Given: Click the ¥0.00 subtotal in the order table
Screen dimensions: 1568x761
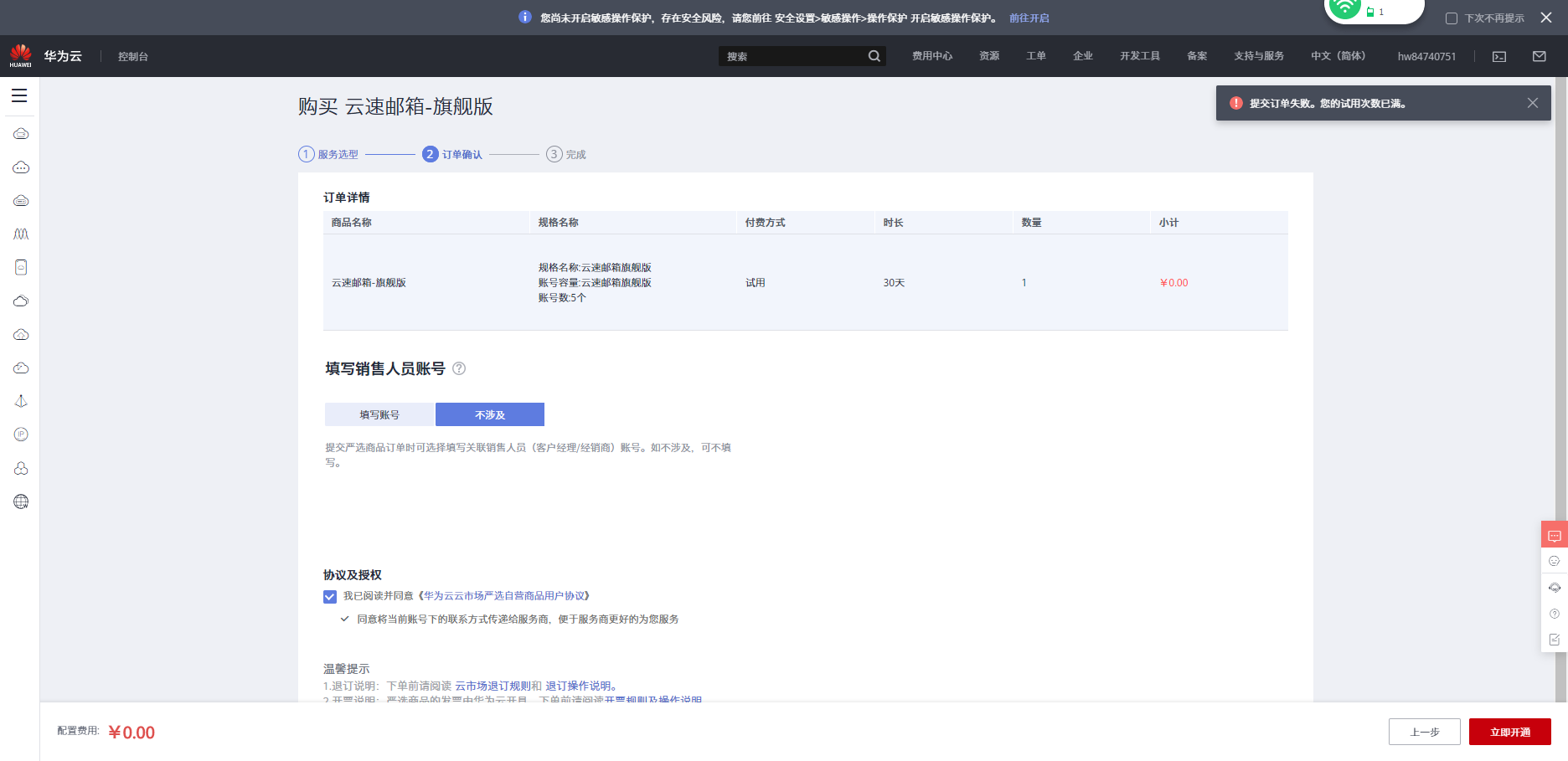Looking at the screenshot, I should click(x=1173, y=283).
